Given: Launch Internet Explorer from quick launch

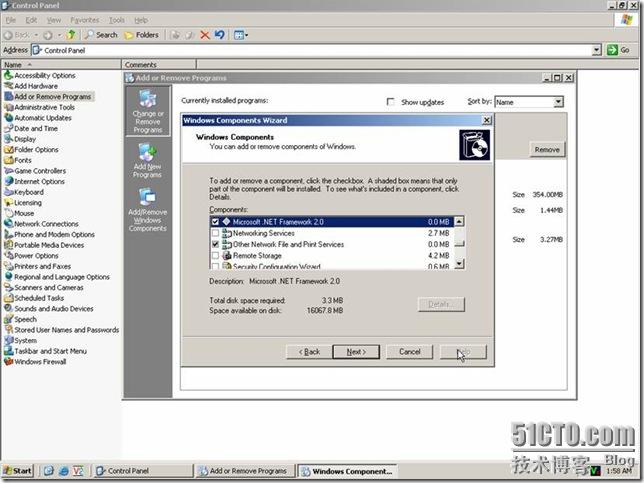Looking at the screenshot, I should [63, 471].
